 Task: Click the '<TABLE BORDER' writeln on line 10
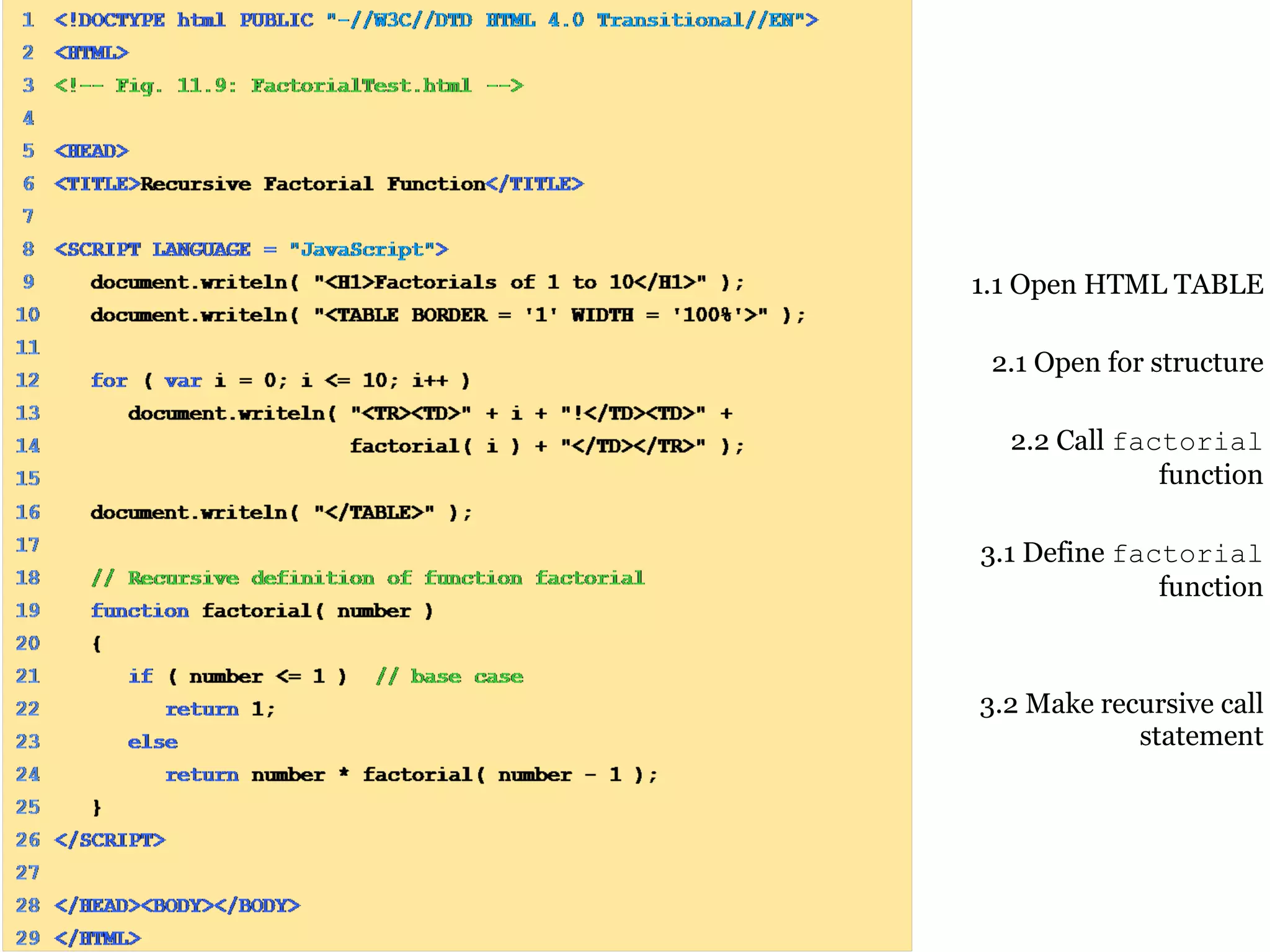coord(448,315)
